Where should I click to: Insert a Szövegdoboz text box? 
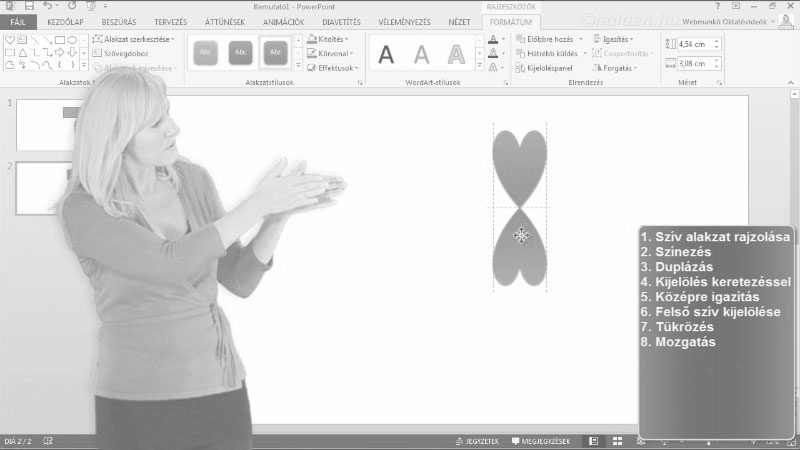pyautogui.click(x=120, y=53)
